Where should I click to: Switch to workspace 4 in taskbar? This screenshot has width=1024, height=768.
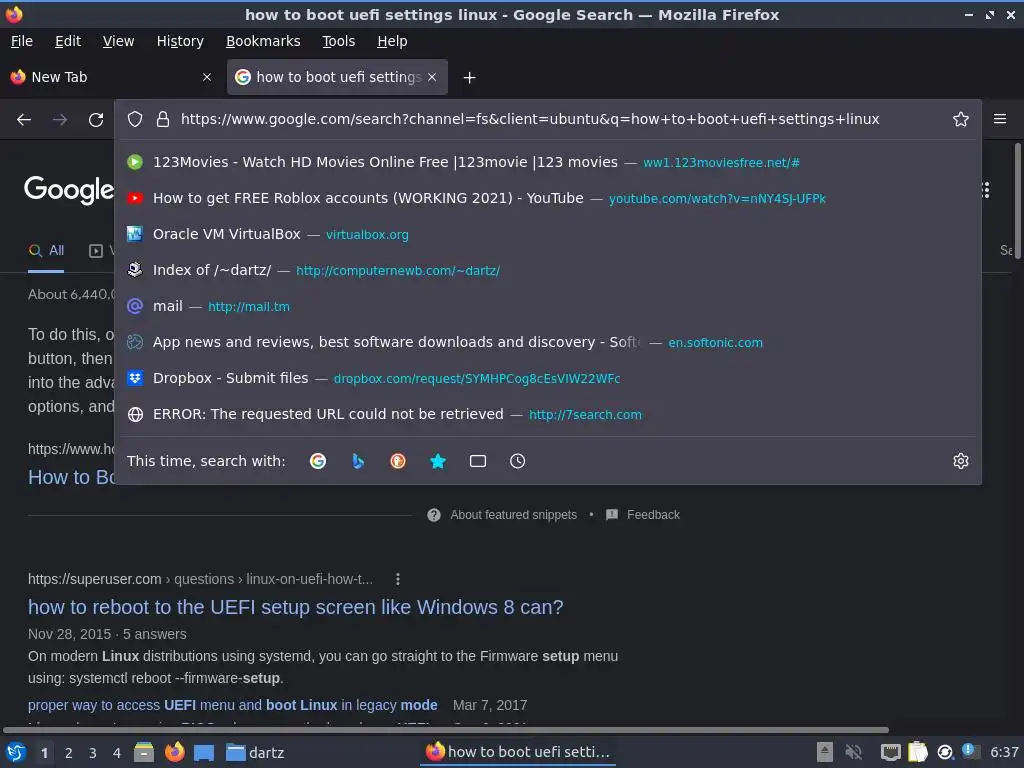(117, 753)
